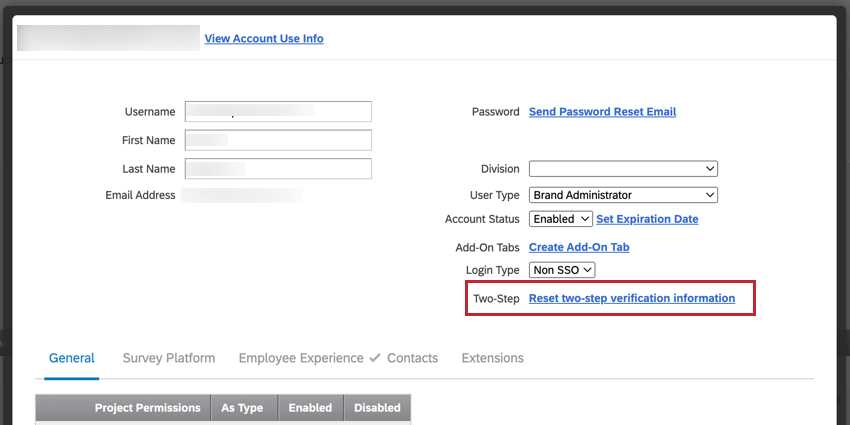The image size is (850, 425).
Task: Switch to the General tab
Action: click(71, 358)
